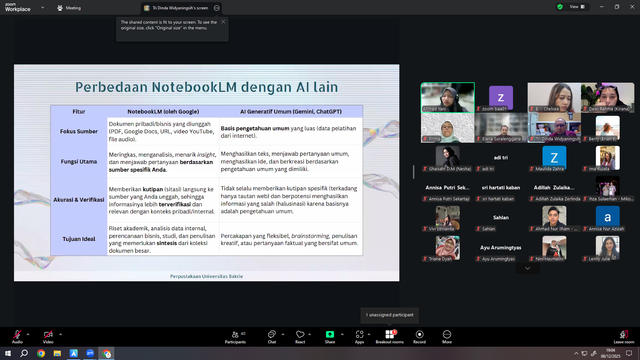Switch to the Meeting tab
640x360 pixels.
click(x=69, y=8)
